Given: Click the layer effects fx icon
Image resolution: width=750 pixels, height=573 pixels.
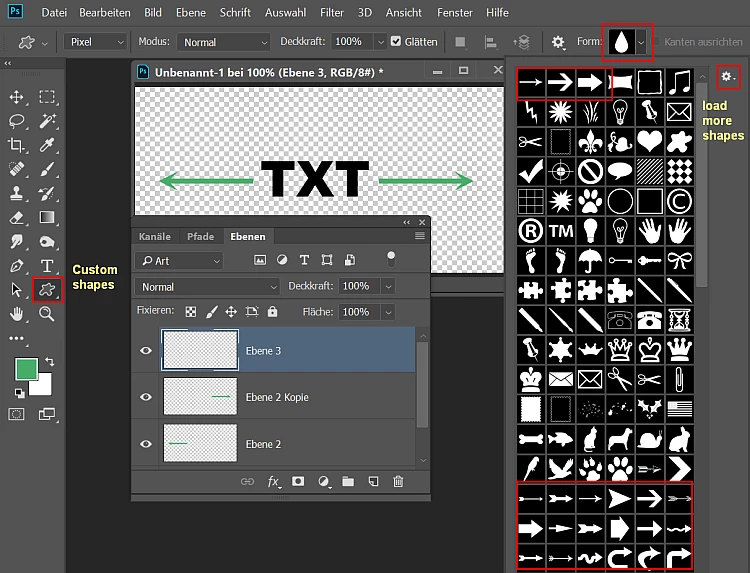Looking at the screenshot, I should [273, 482].
